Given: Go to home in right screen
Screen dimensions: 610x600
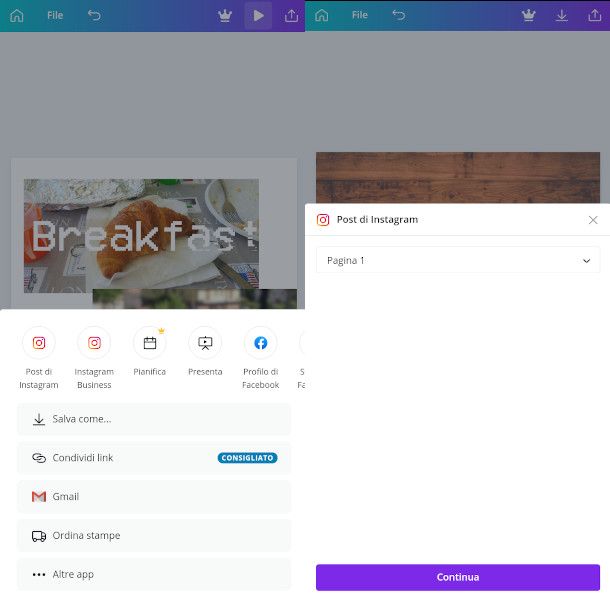Looking at the screenshot, I should [322, 15].
